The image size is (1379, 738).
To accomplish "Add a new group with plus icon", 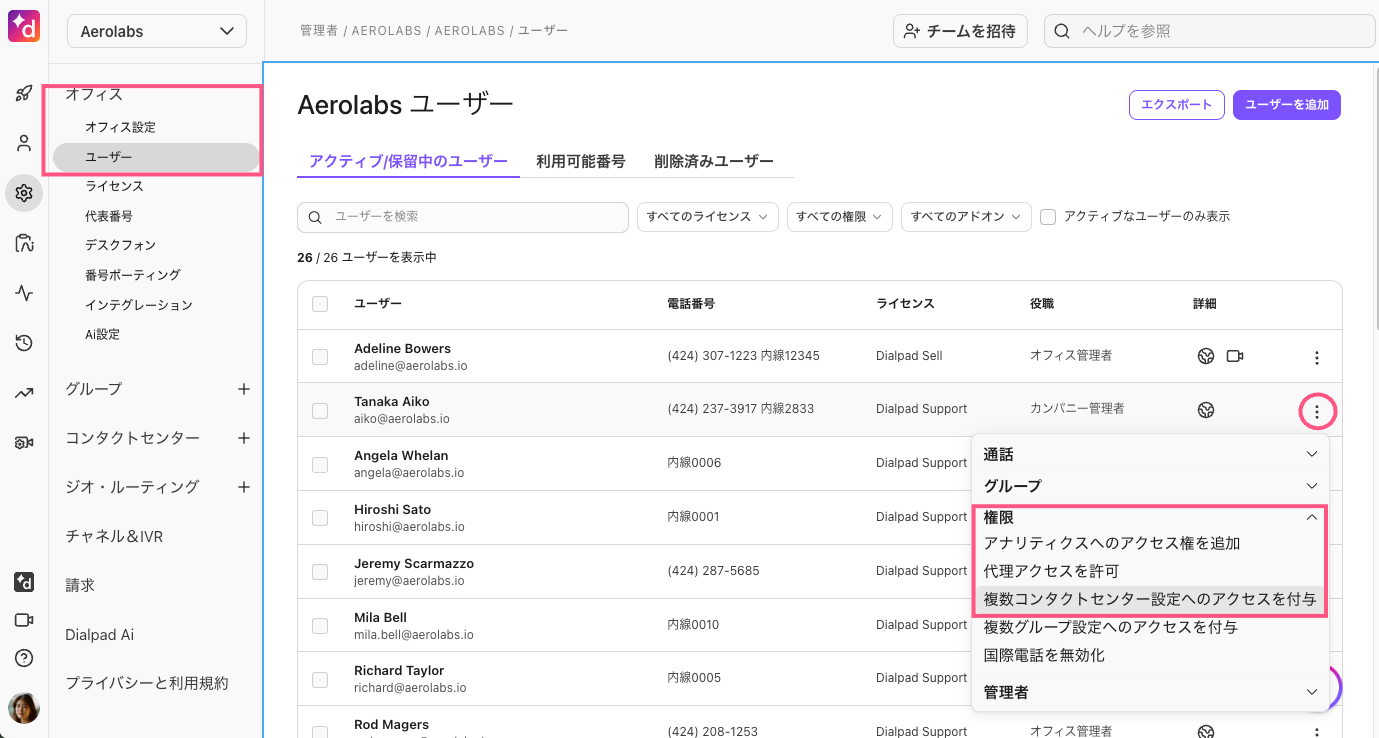I will [x=244, y=389].
